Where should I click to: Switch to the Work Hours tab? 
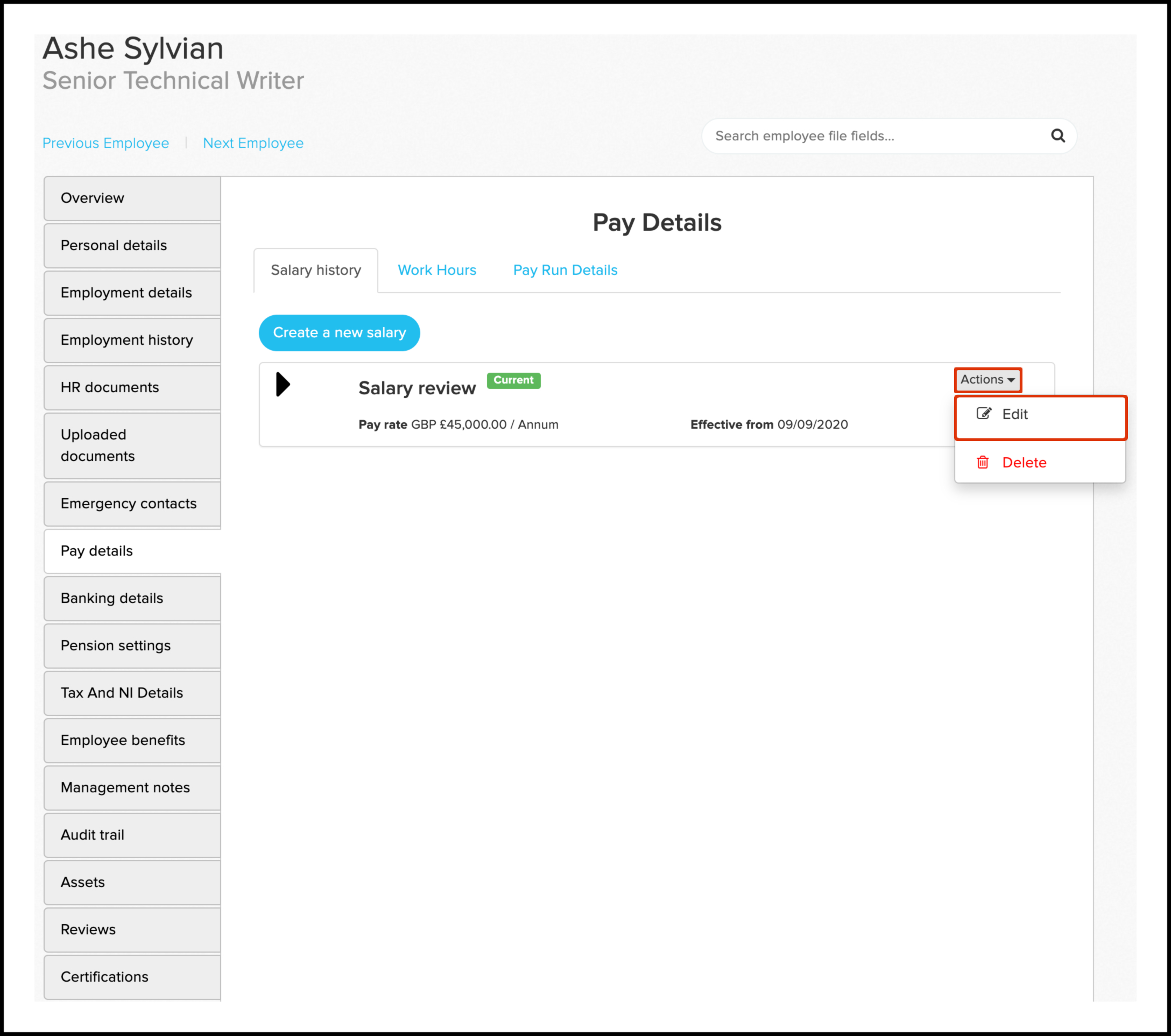pyautogui.click(x=436, y=269)
